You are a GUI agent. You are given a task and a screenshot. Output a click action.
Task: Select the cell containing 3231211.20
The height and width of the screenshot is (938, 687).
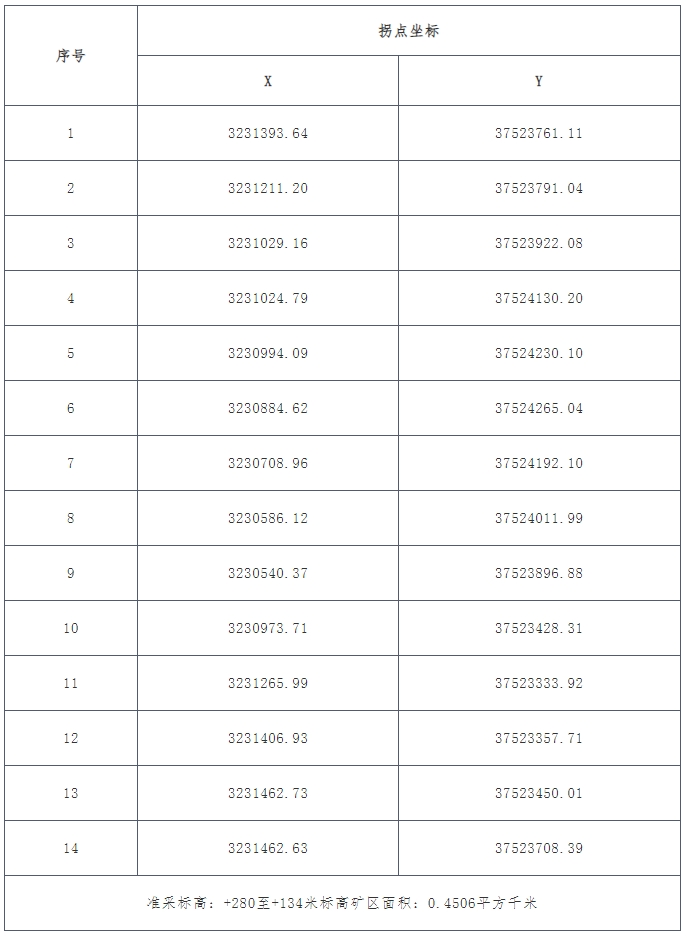pos(268,188)
